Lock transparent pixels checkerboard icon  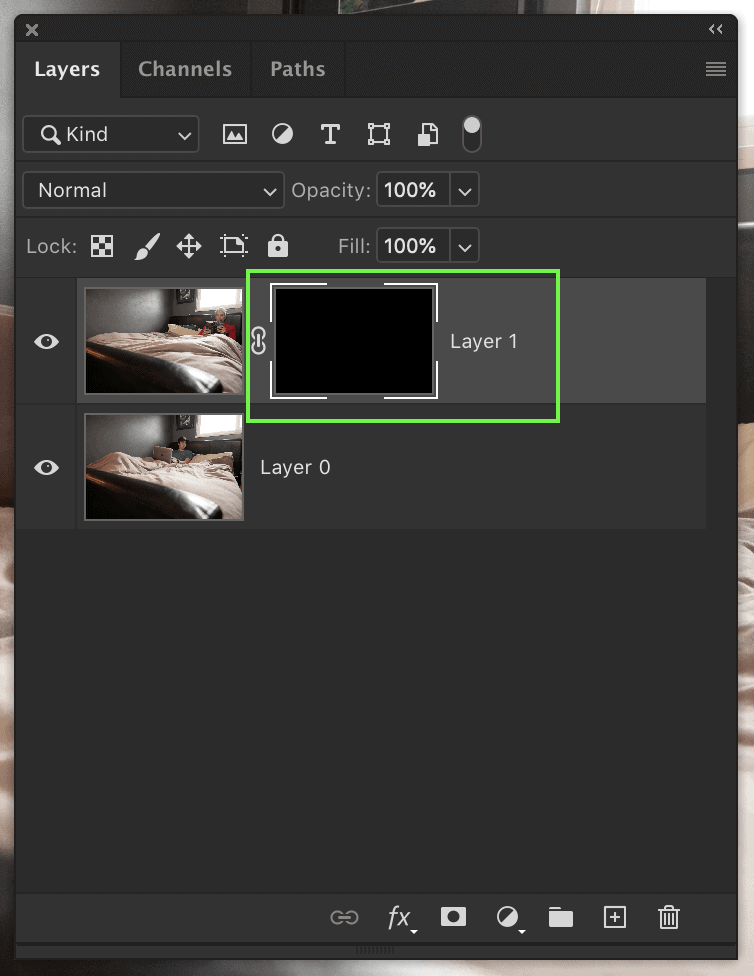(x=102, y=246)
